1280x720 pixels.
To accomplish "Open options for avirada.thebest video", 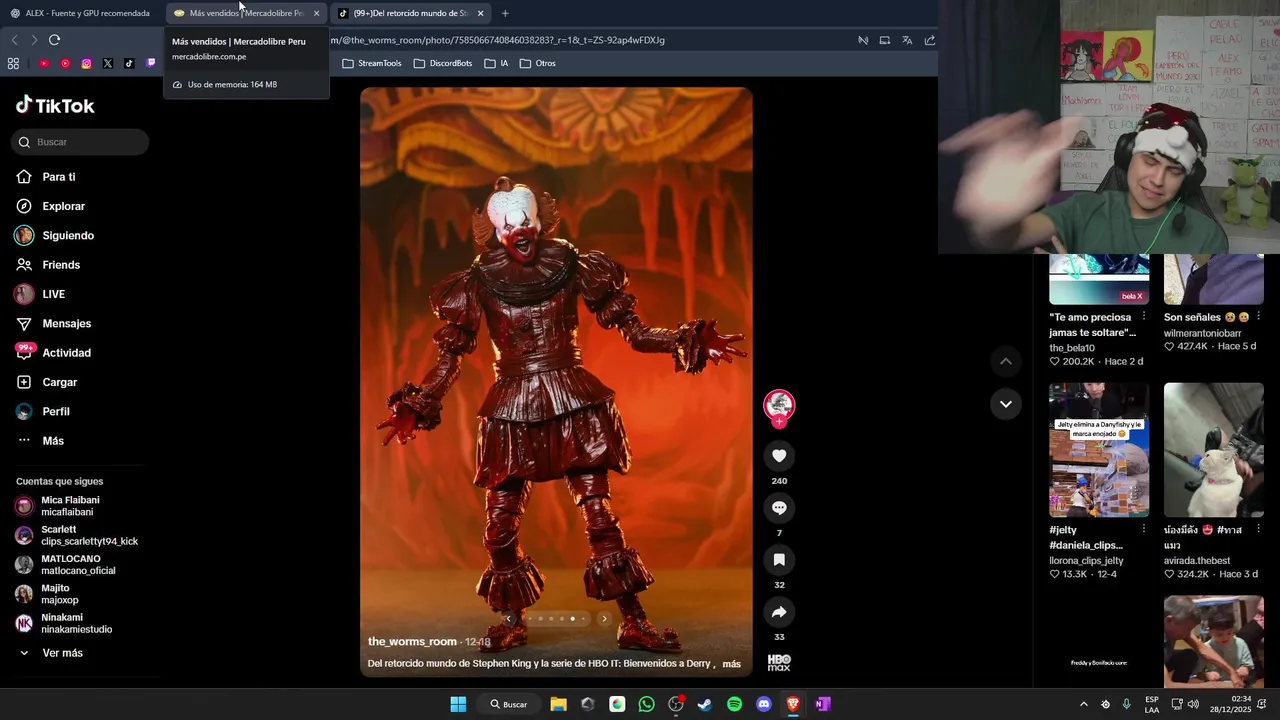I will point(1258,530).
